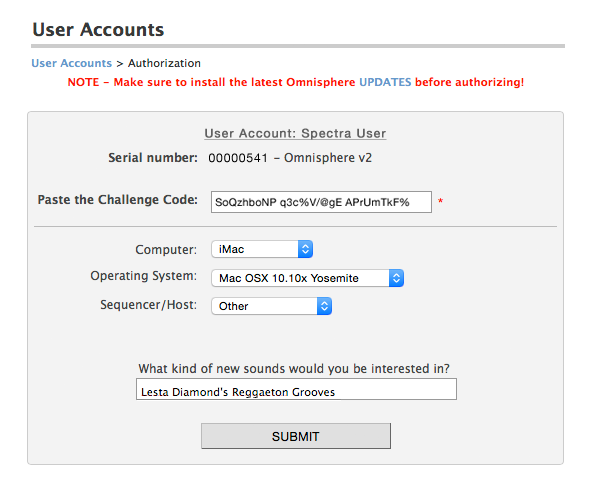Click the User Accounts breadcrumb link

coord(71,63)
